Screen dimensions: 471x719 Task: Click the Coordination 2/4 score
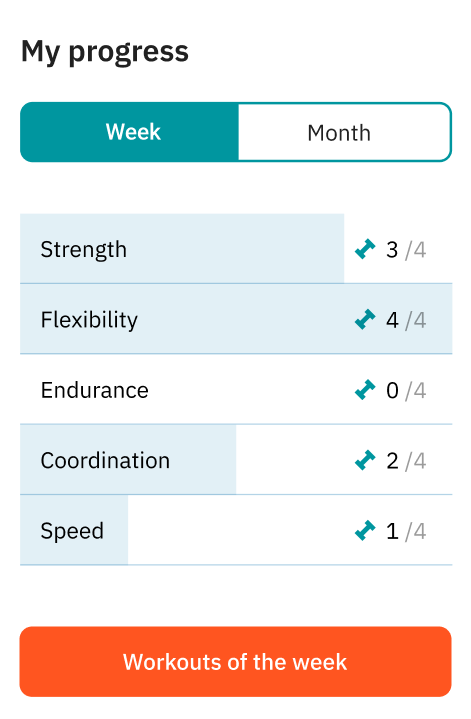pos(406,461)
